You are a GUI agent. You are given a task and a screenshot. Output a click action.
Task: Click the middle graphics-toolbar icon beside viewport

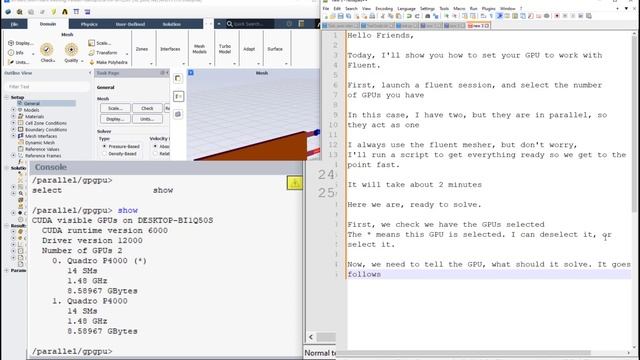[178, 96]
